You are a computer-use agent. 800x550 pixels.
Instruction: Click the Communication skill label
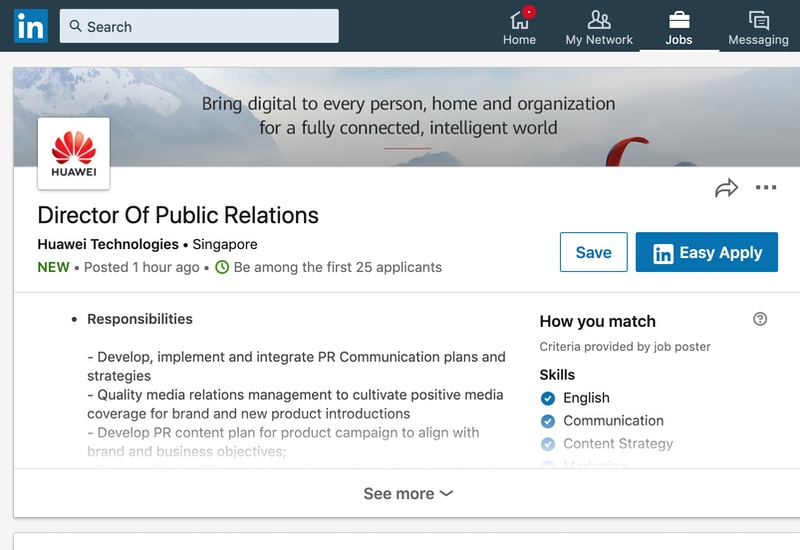coord(613,420)
